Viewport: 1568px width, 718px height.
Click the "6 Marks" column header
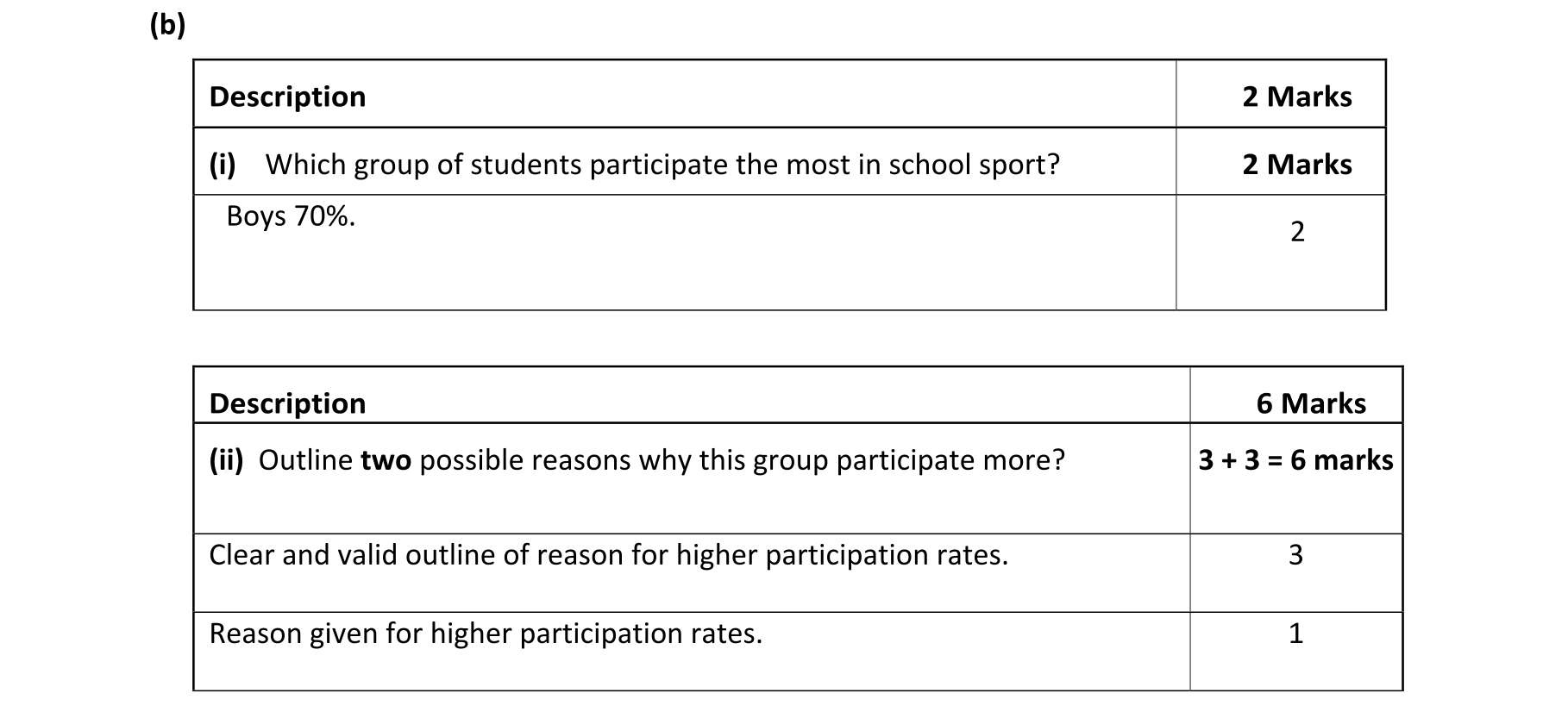pos(1311,403)
